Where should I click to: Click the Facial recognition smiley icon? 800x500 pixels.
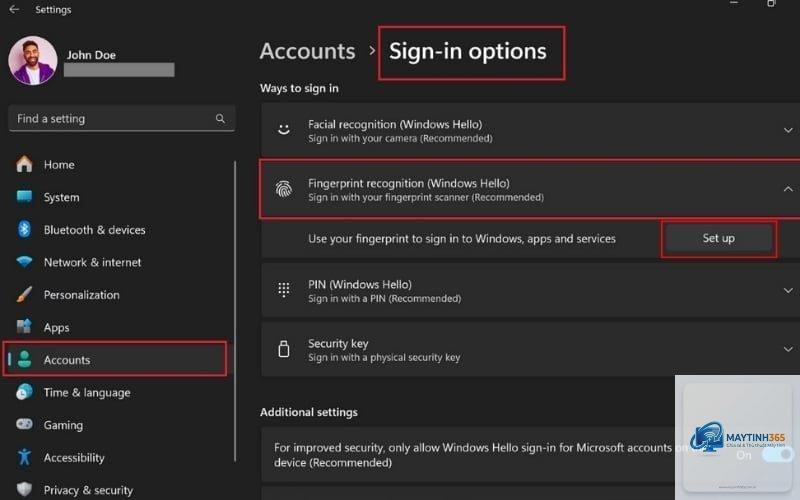(284, 130)
